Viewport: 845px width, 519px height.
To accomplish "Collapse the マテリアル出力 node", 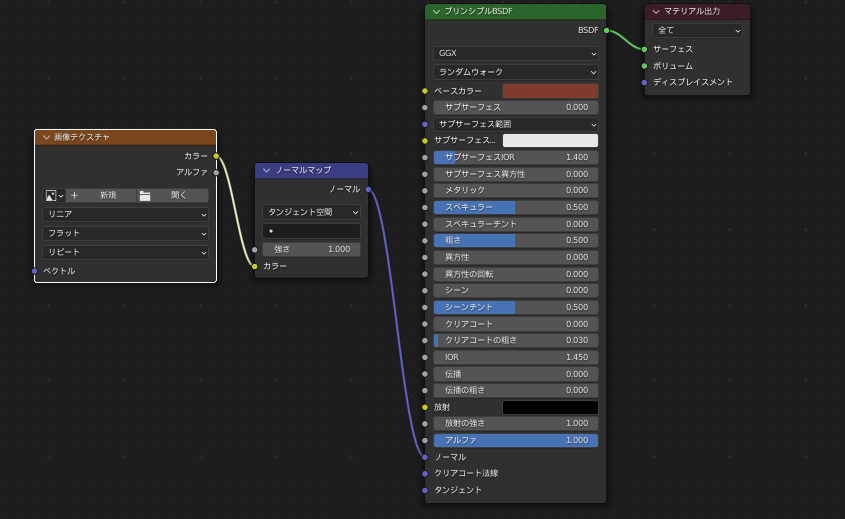I will coord(656,12).
